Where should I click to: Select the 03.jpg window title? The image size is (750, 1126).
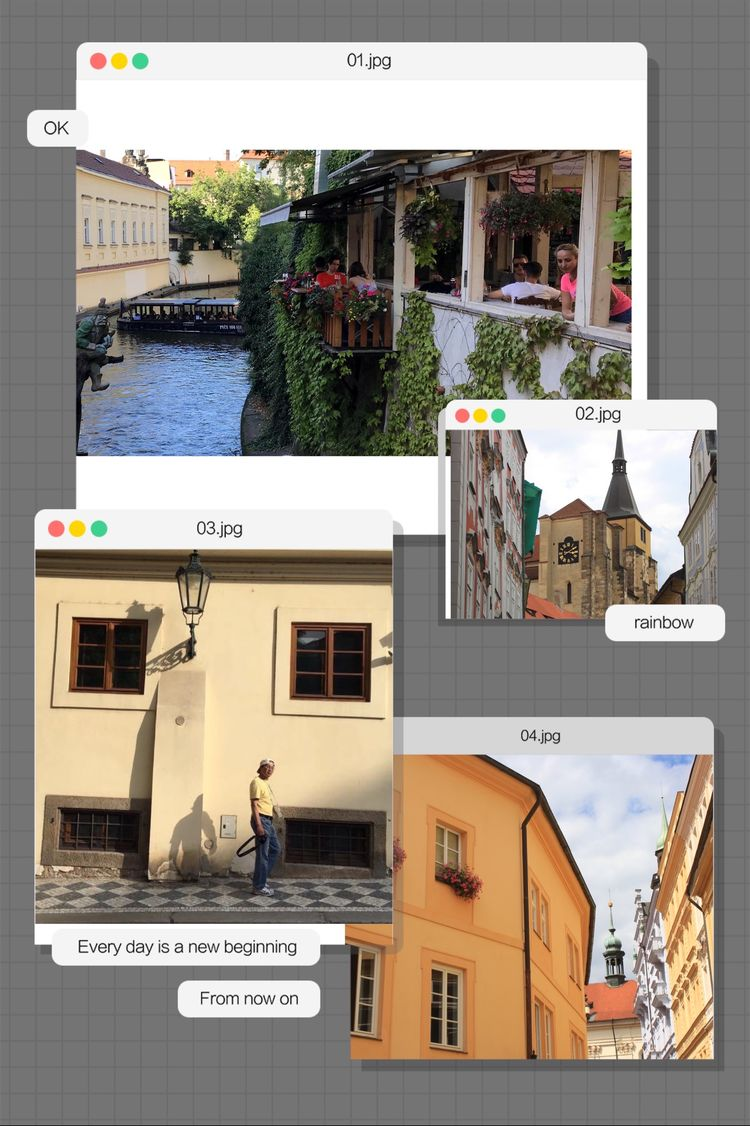click(x=219, y=529)
